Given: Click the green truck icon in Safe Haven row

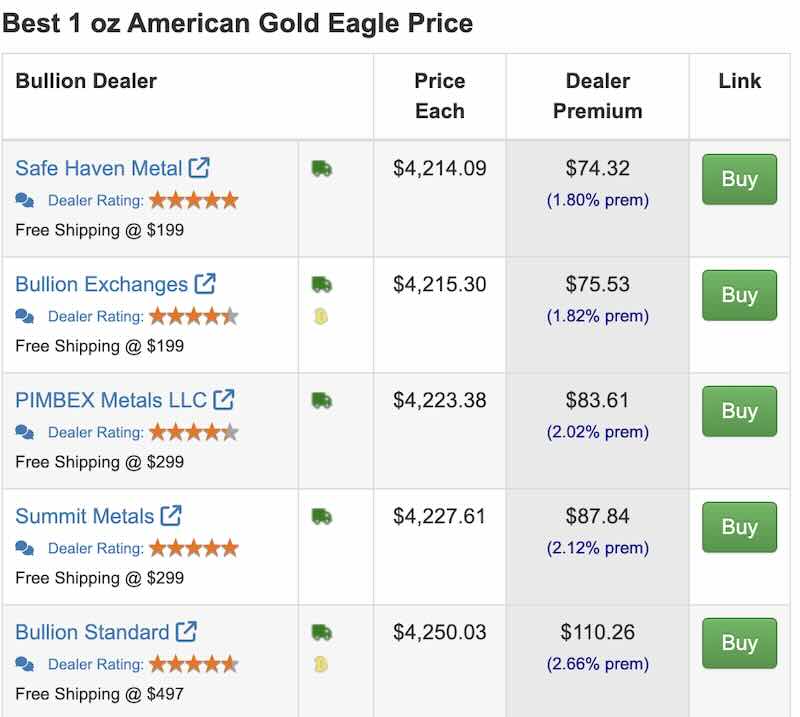Looking at the screenshot, I should coord(321,169).
